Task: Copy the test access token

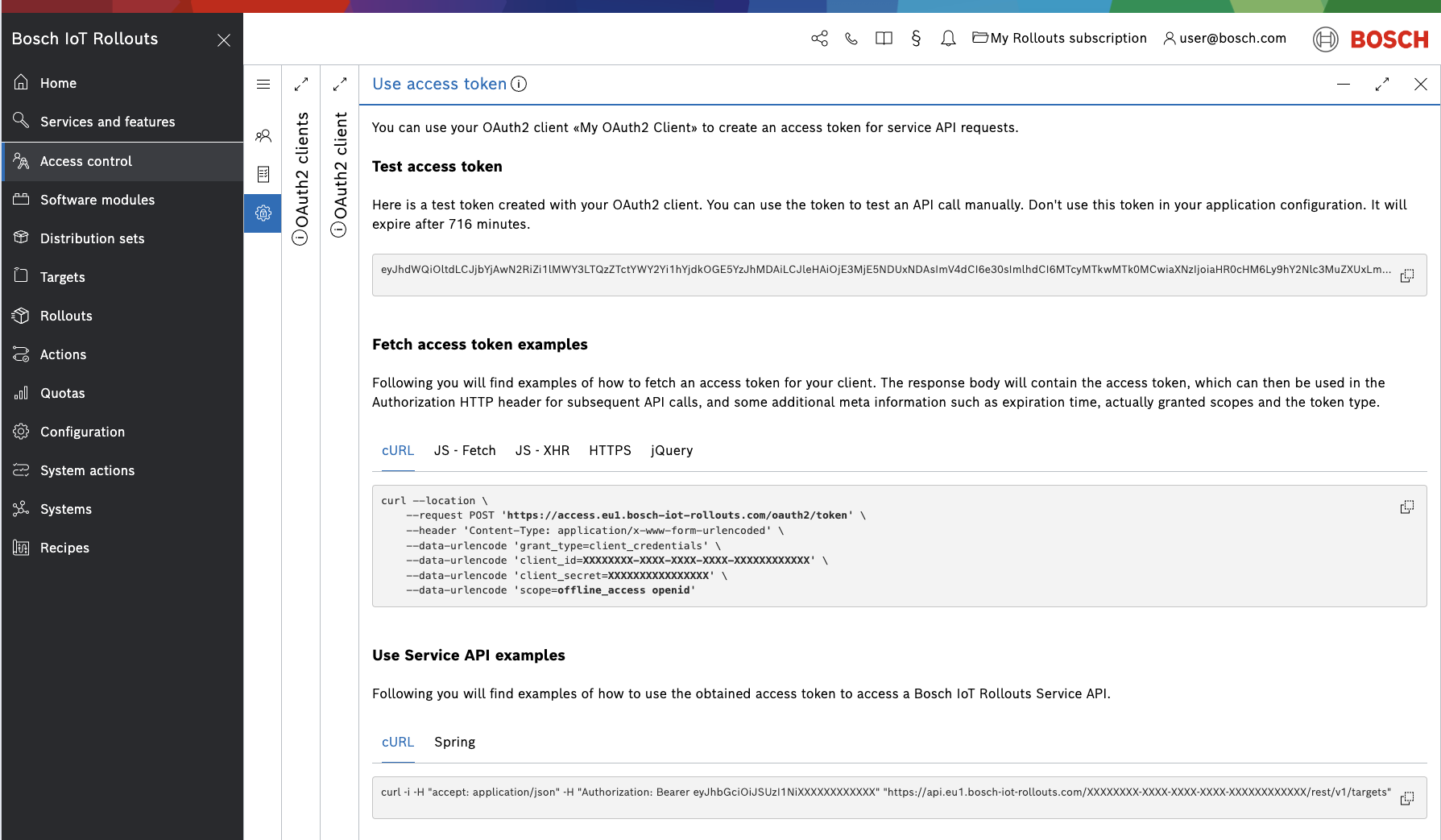Action: click(1406, 275)
